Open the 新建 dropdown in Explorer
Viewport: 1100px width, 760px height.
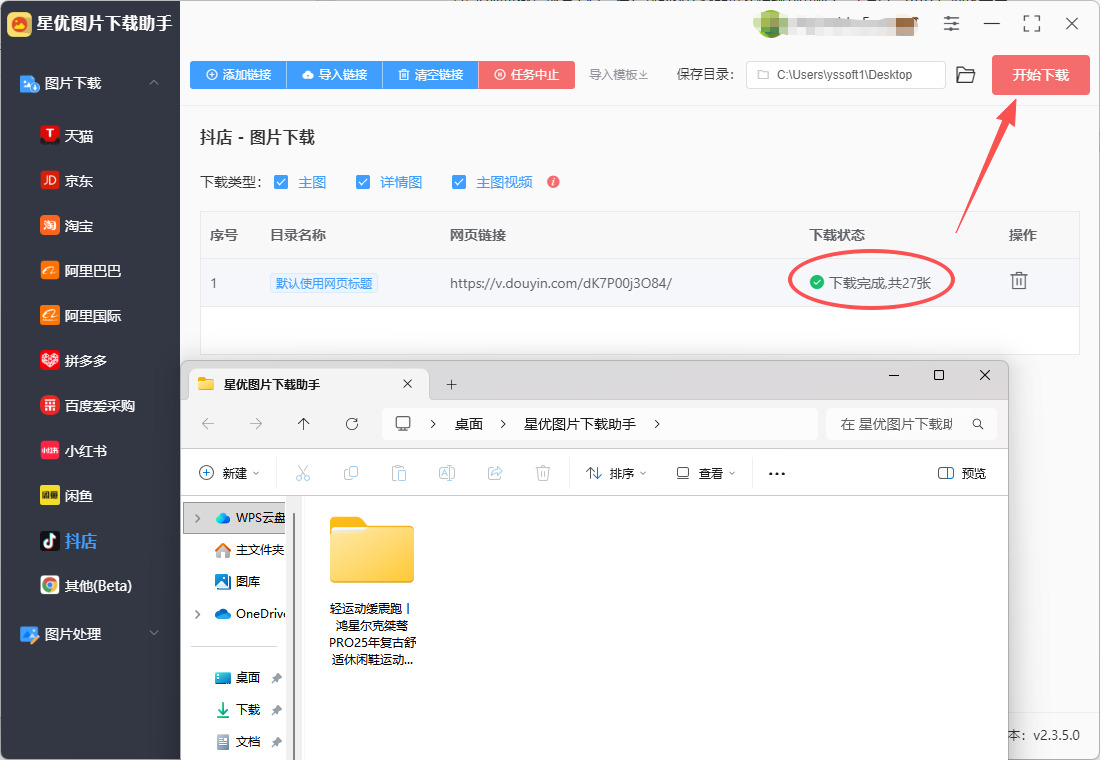pos(229,473)
